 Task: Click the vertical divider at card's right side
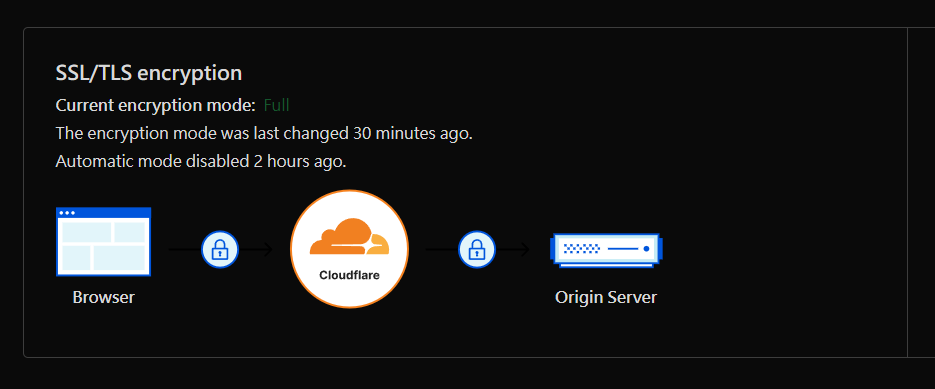click(x=907, y=192)
